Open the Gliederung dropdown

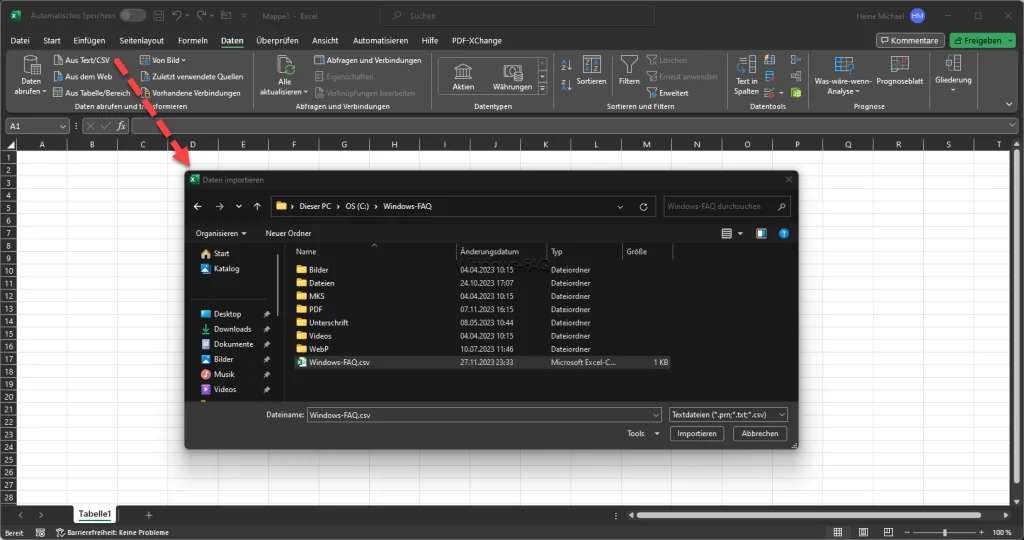[x=953, y=73]
